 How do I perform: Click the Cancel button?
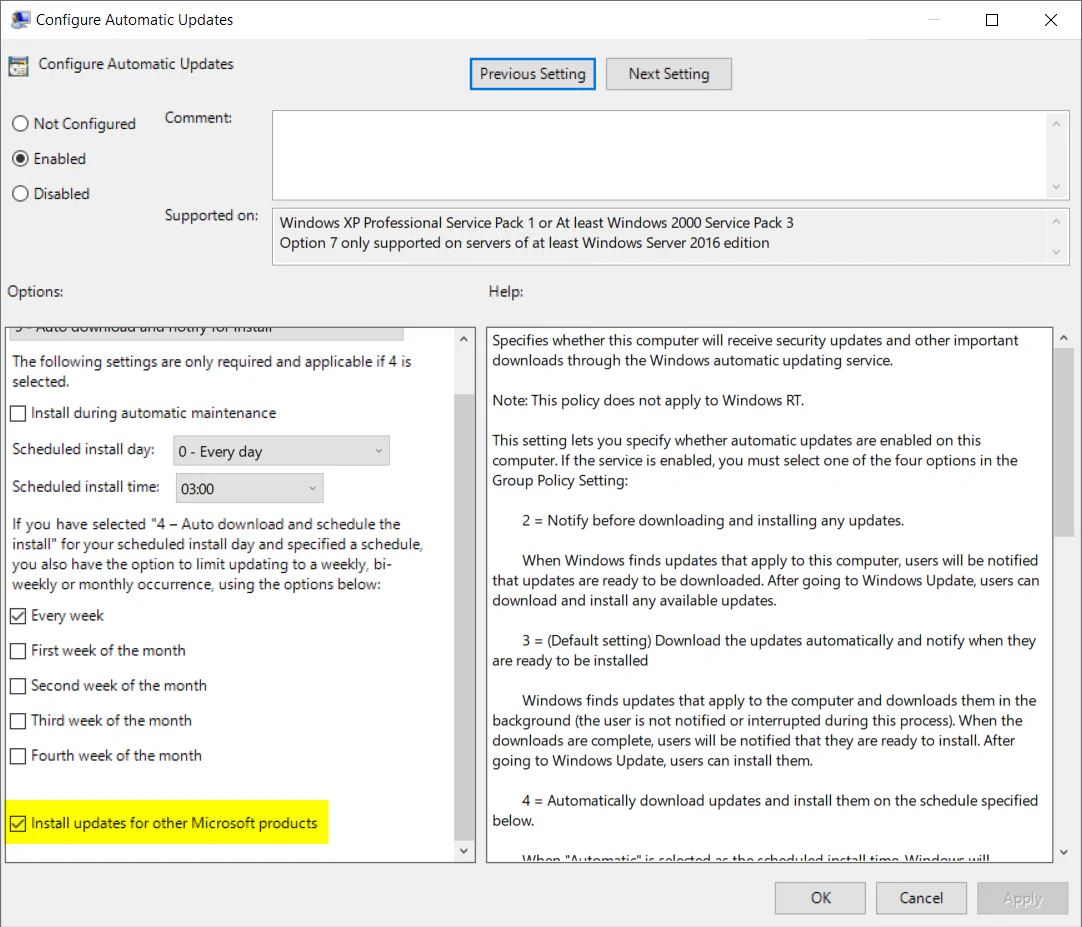pyautogui.click(x=921, y=898)
